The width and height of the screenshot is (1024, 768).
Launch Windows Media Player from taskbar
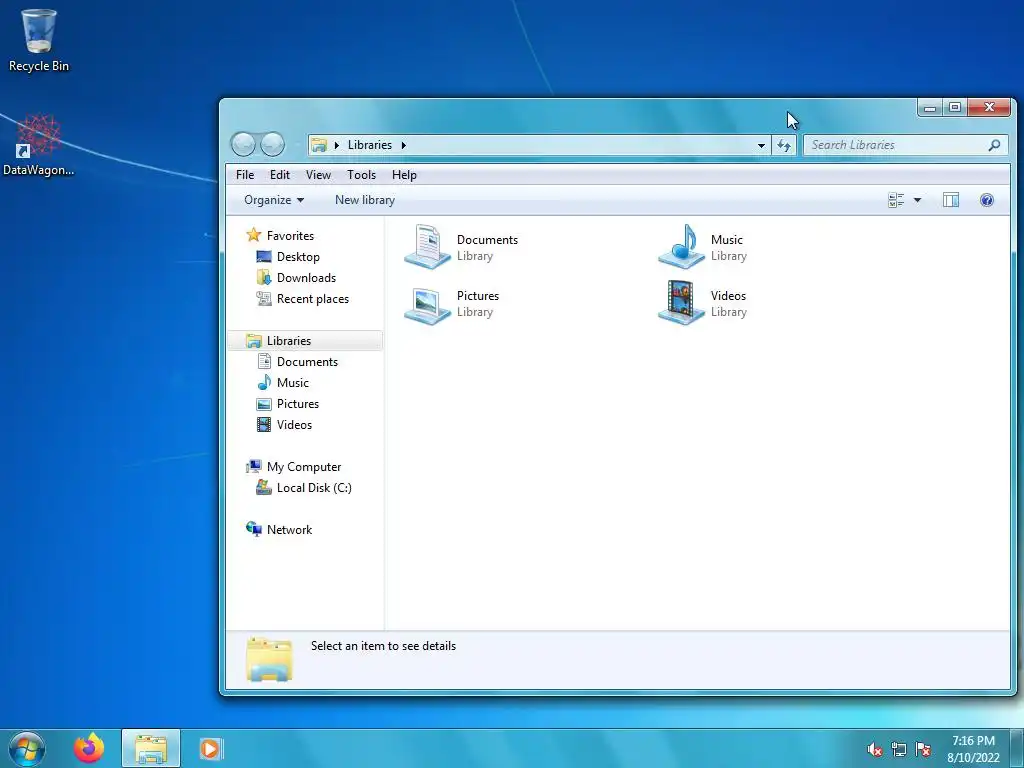point(210,748)
